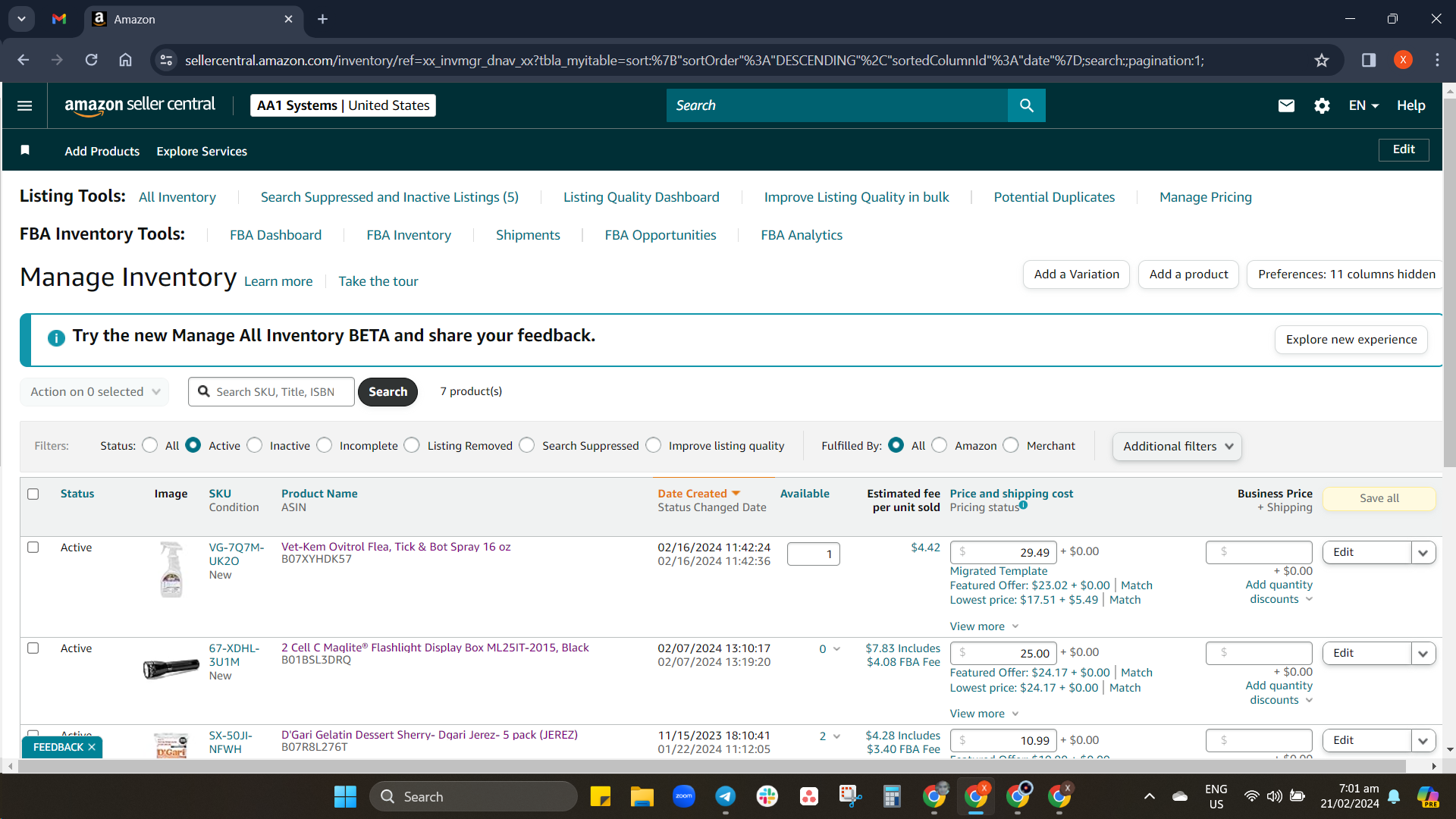
Task: Select the Maglite Flashlight row checkbox
Action: pos(33,648)
